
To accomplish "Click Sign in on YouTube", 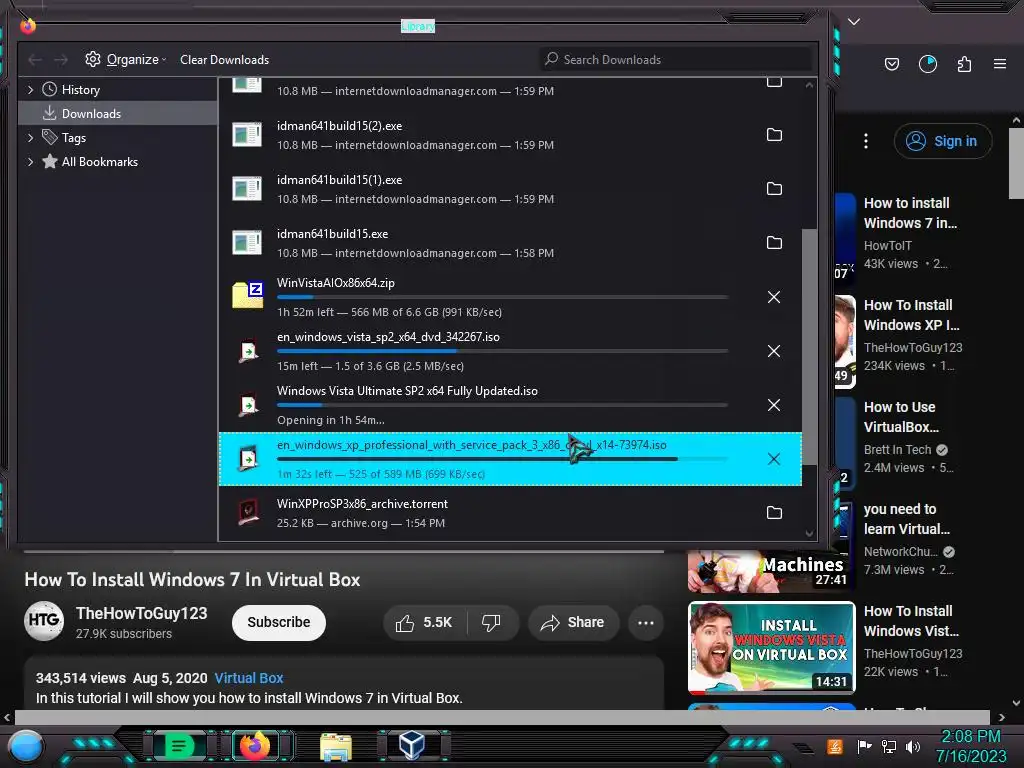I will (x=943, y=141).
